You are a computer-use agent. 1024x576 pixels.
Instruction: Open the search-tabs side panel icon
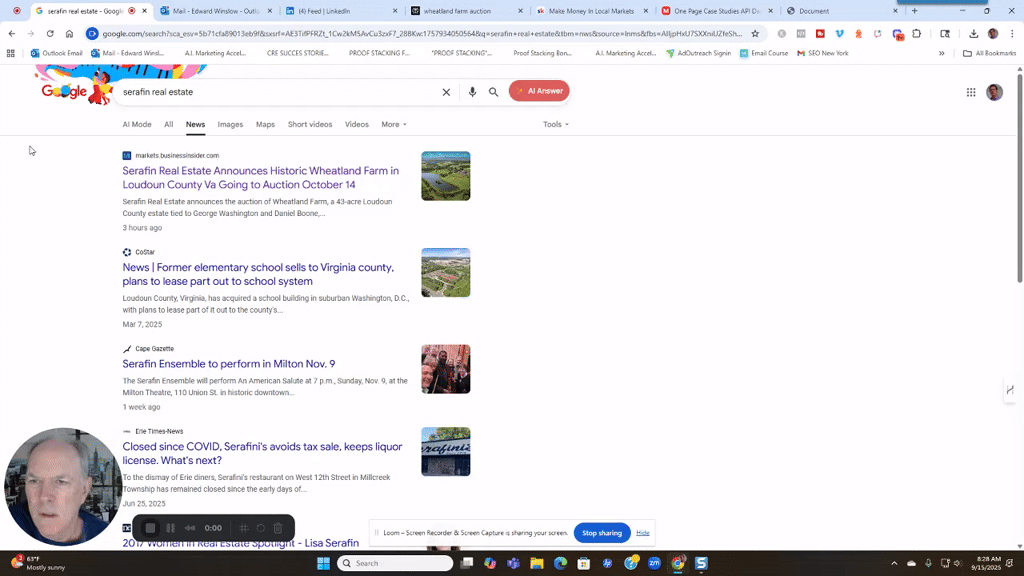945,33
